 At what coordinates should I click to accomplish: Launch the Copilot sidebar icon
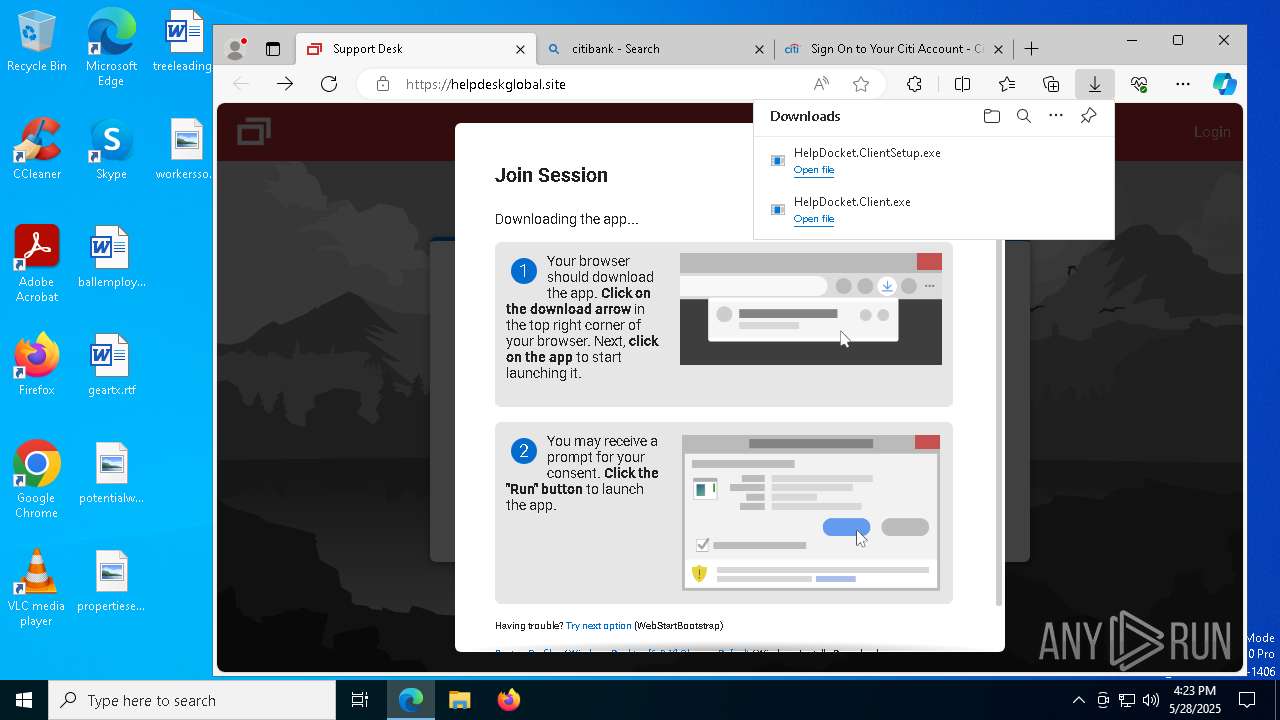(1225, 84)
